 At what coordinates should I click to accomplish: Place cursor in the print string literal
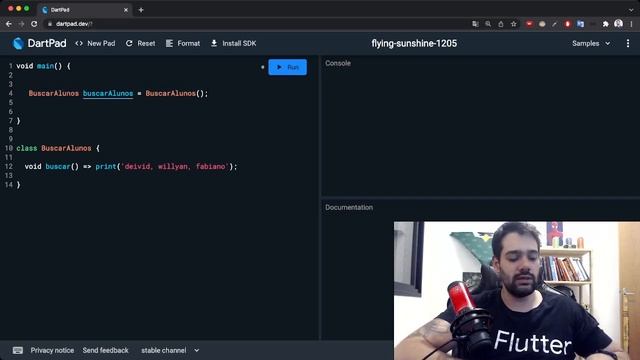[x=175, y=167]
